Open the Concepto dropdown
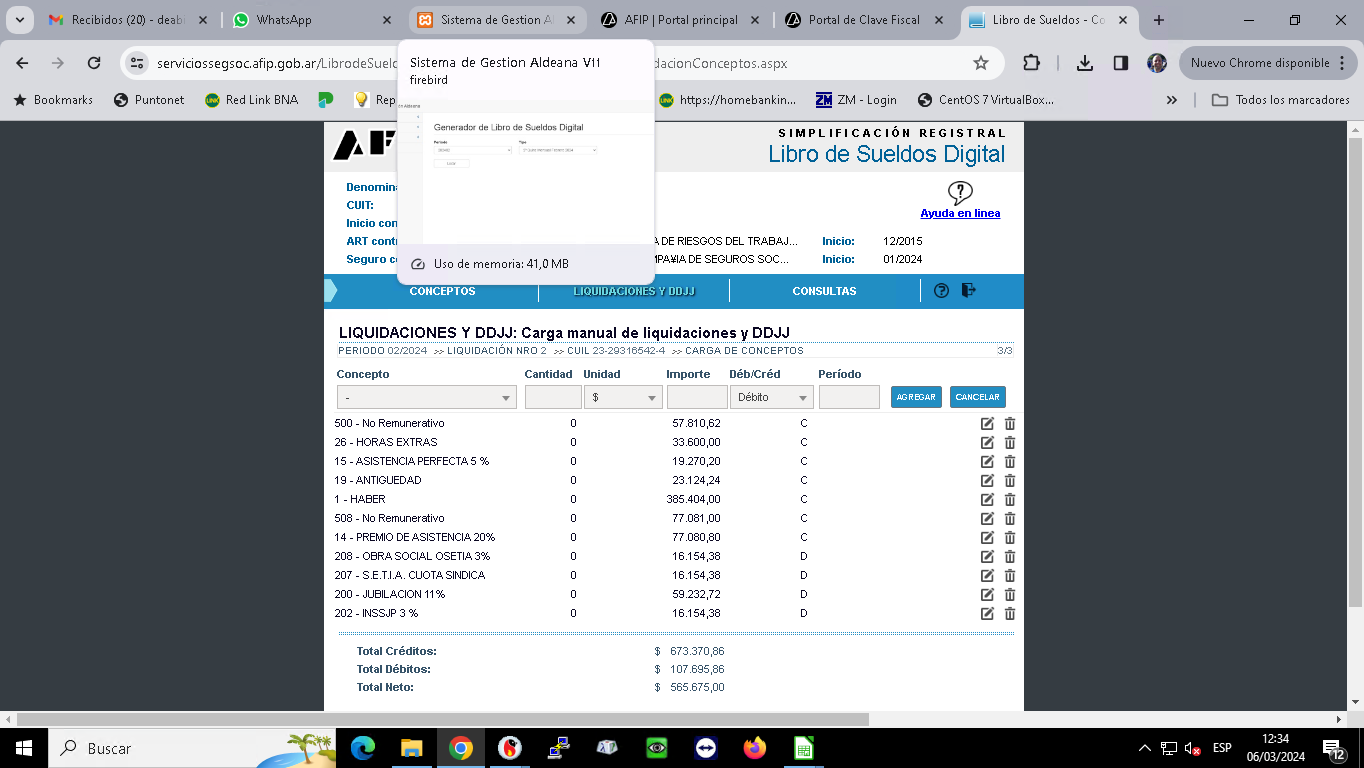Screen dimensions: 1364x768 (426, 398)
